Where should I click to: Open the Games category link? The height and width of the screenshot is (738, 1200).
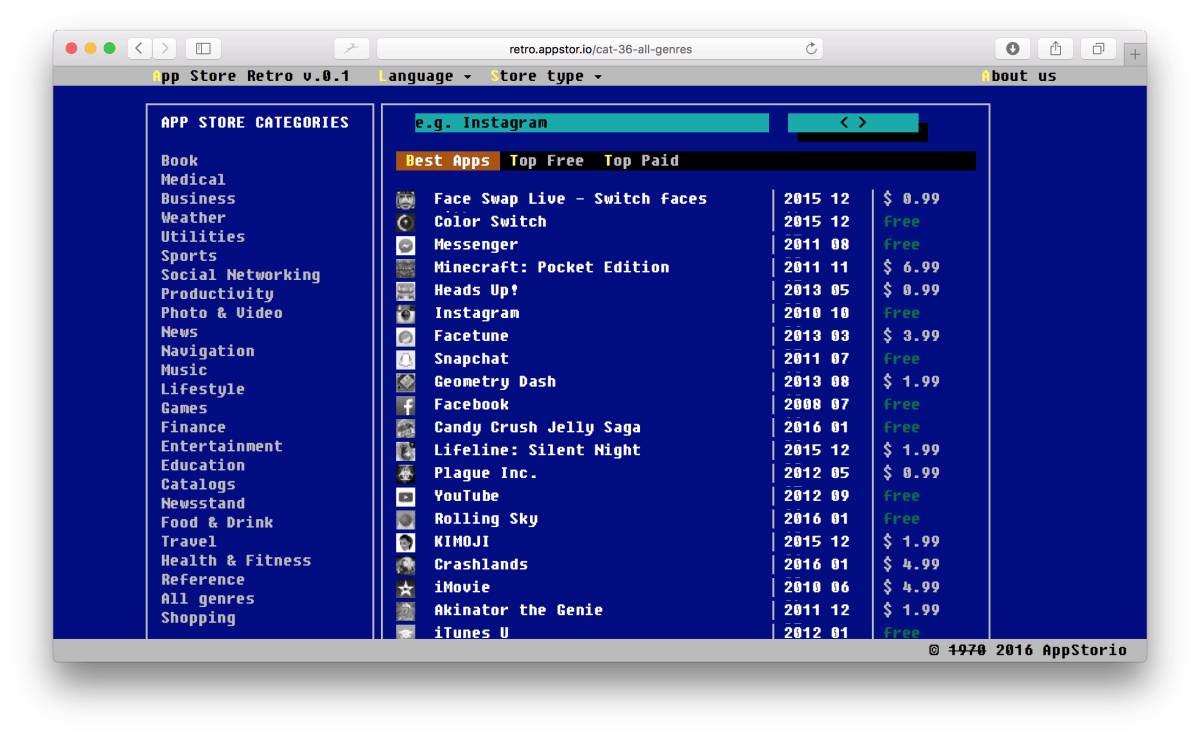184,408
